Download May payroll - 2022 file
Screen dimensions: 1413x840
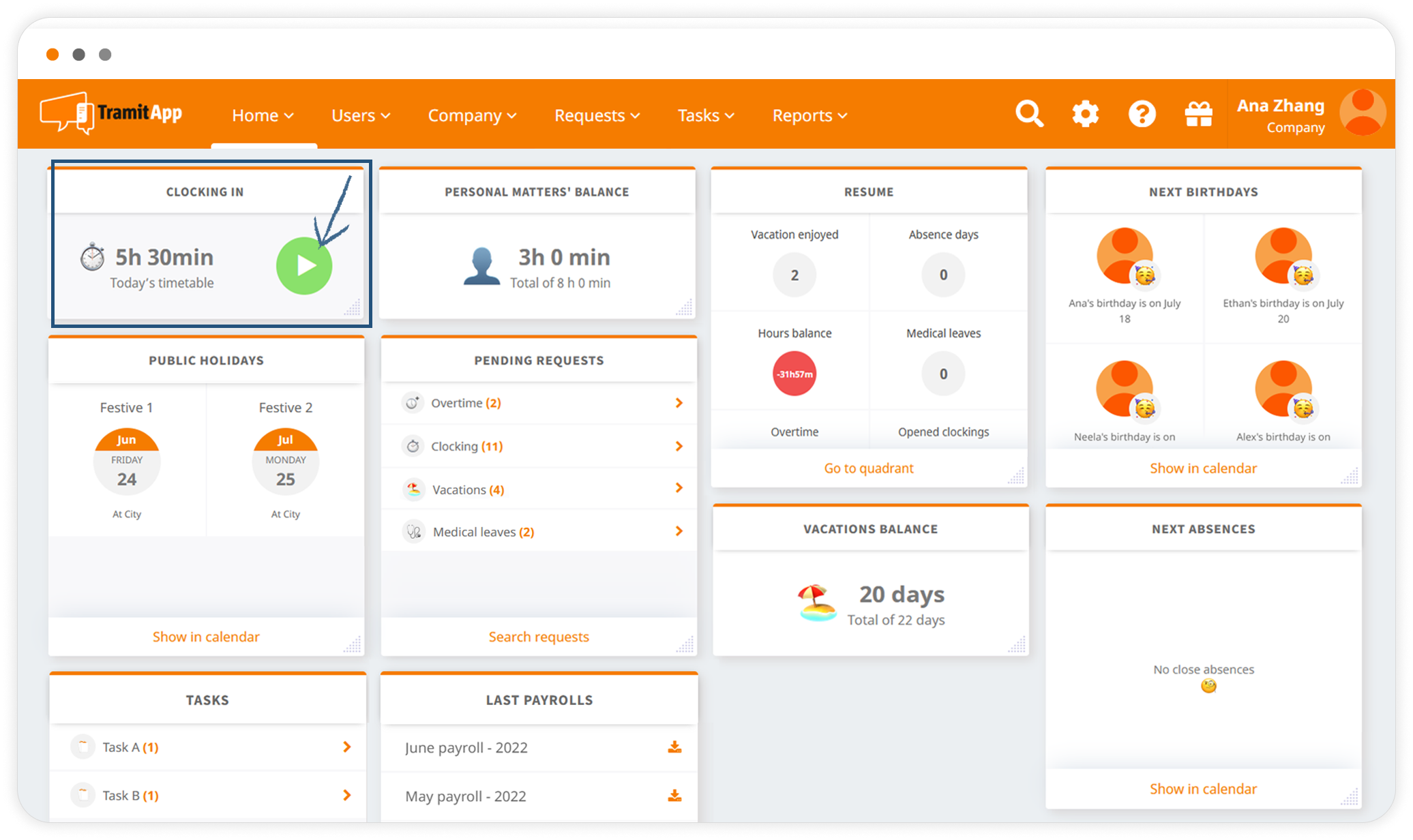[x=674, y=796]
